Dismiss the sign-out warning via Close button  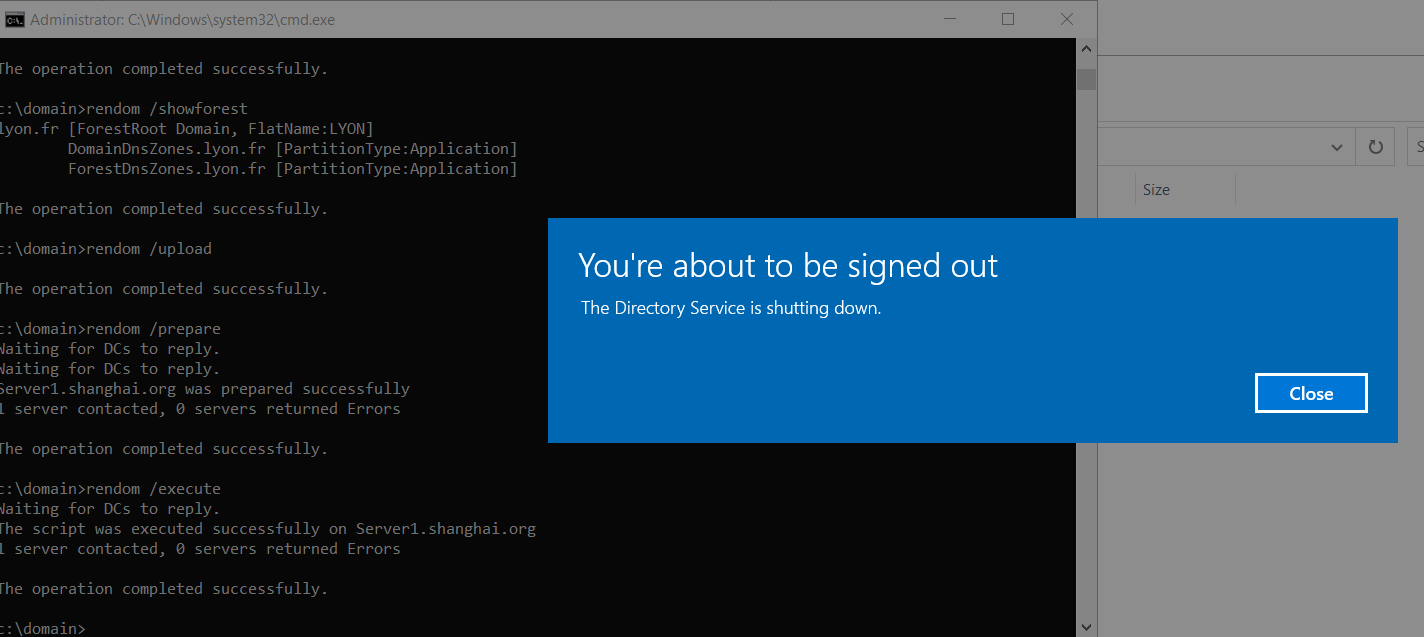click(x=1311, y=393)
